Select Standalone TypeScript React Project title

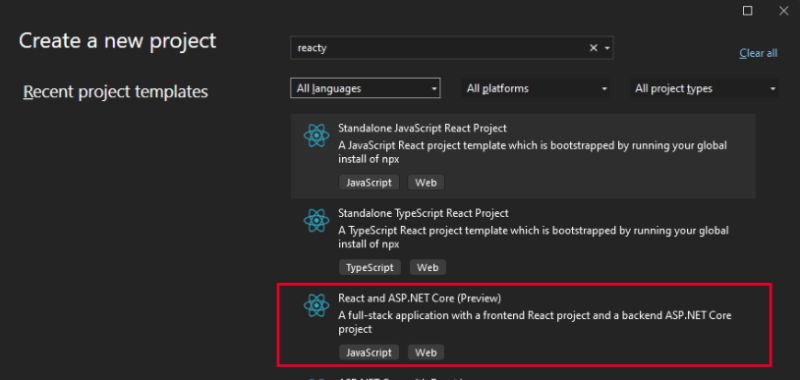[423, 213]
